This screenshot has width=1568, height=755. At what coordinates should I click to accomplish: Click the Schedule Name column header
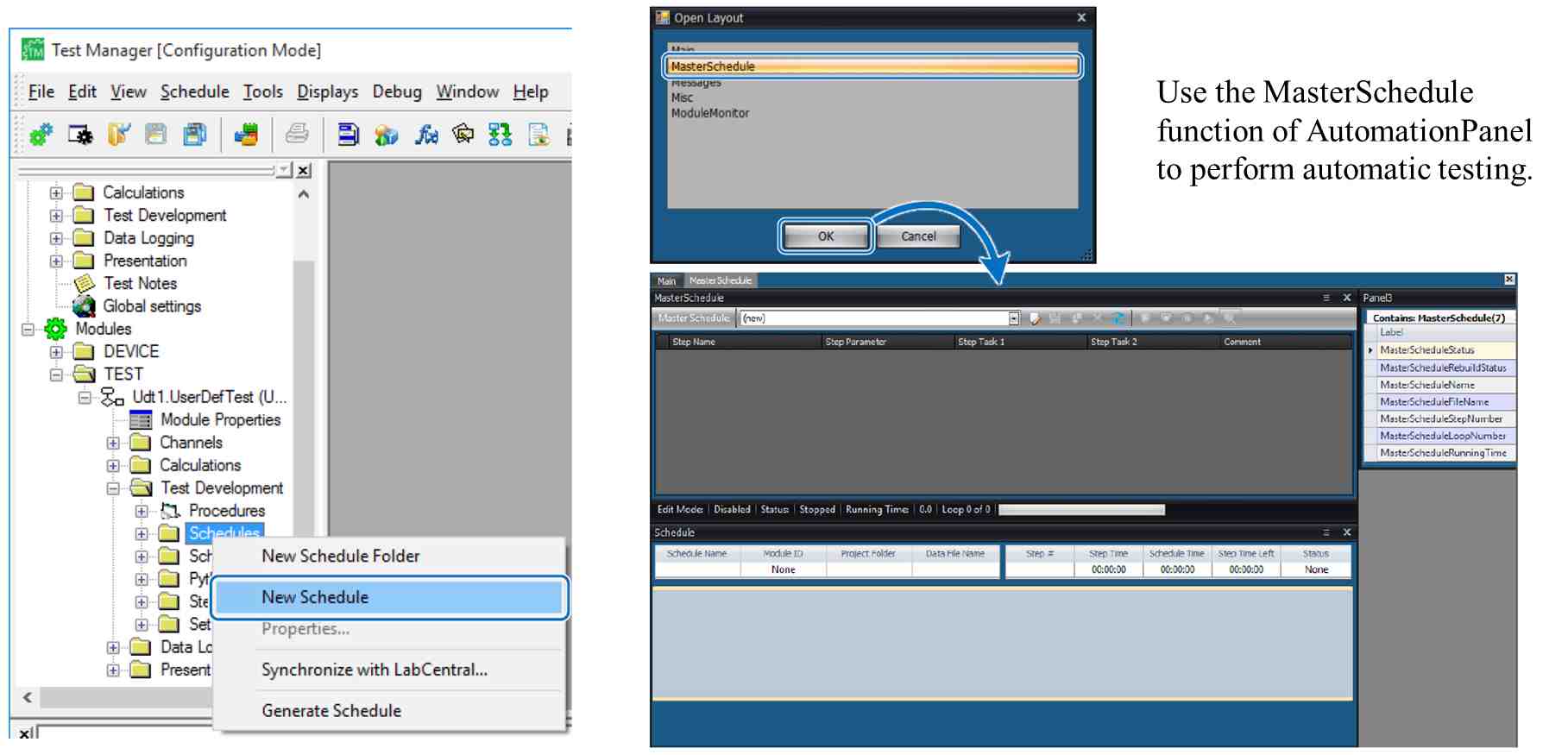[x=697, y=554]
